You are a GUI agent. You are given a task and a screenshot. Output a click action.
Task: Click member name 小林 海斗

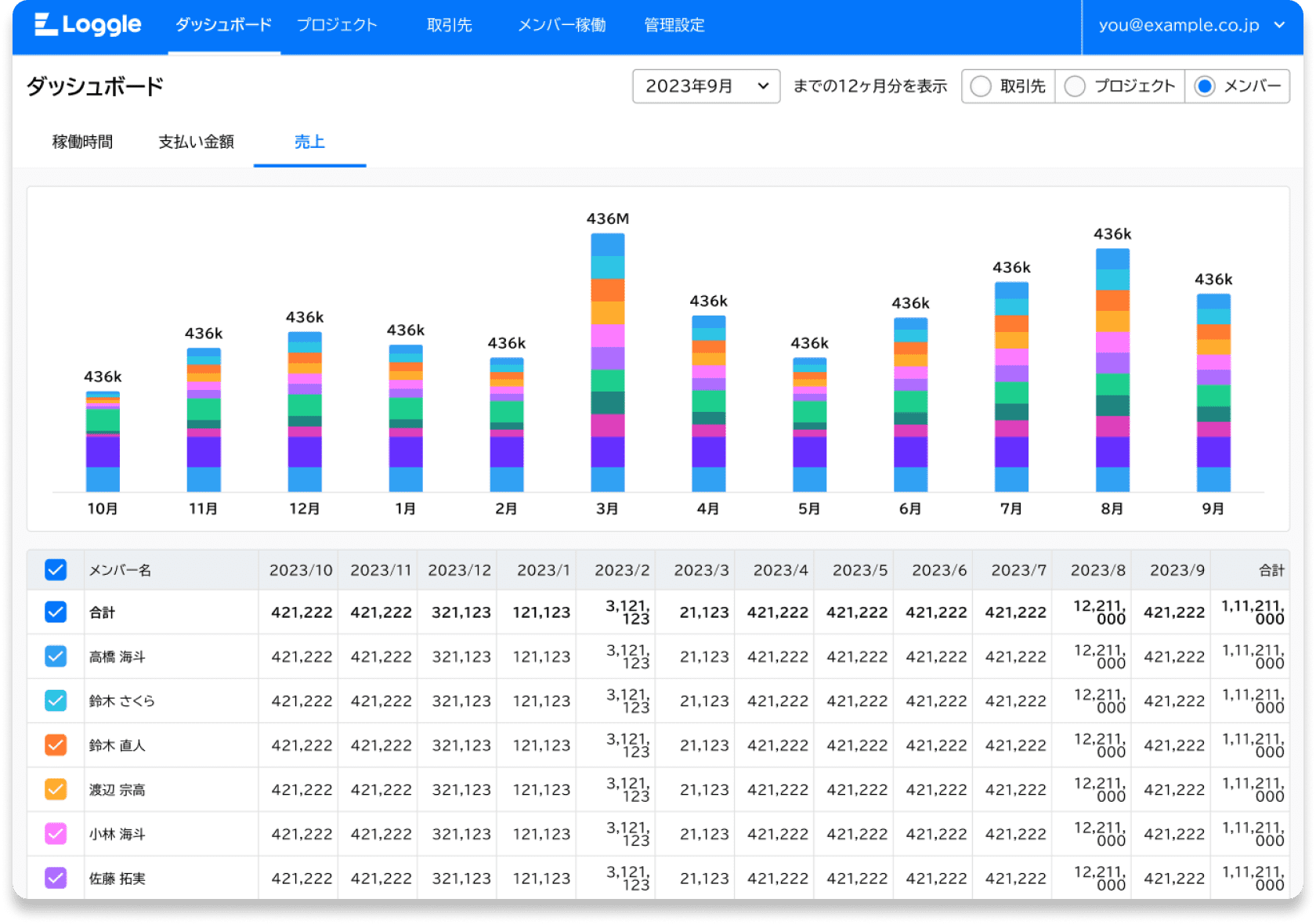tap(117, 834)
